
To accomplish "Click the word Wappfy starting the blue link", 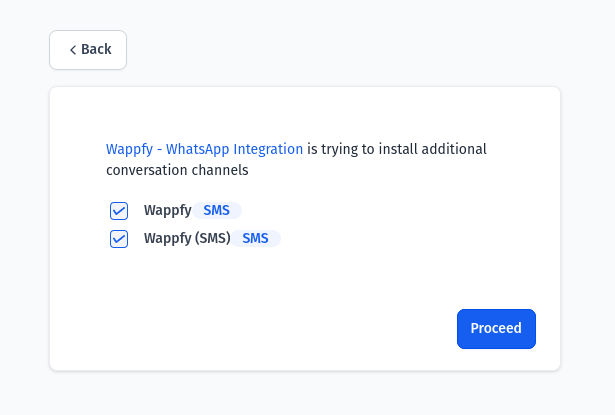I will [x=129, y=149].
